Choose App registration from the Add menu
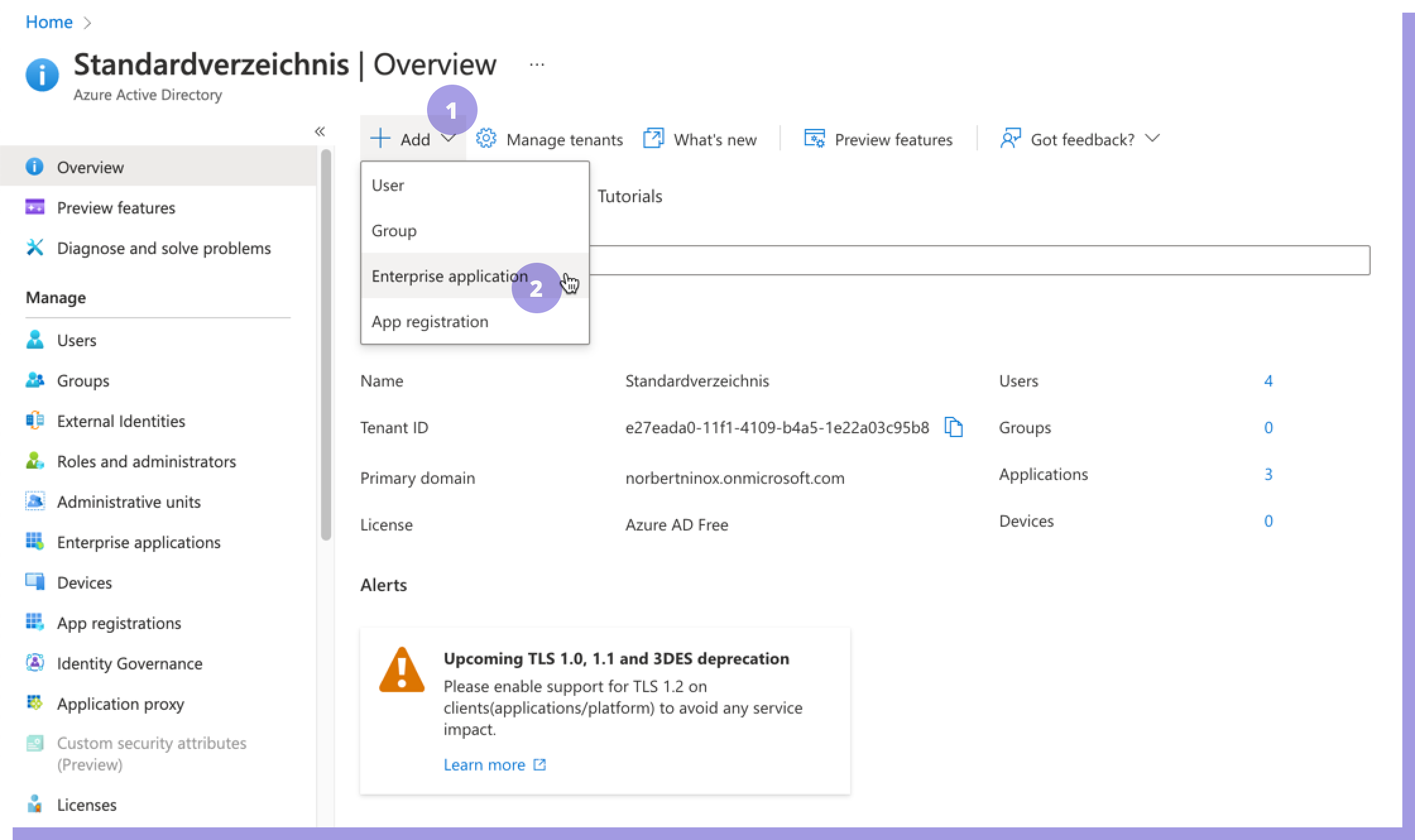The width and height of the screenshot is (1415, 840). pos(475,321)
